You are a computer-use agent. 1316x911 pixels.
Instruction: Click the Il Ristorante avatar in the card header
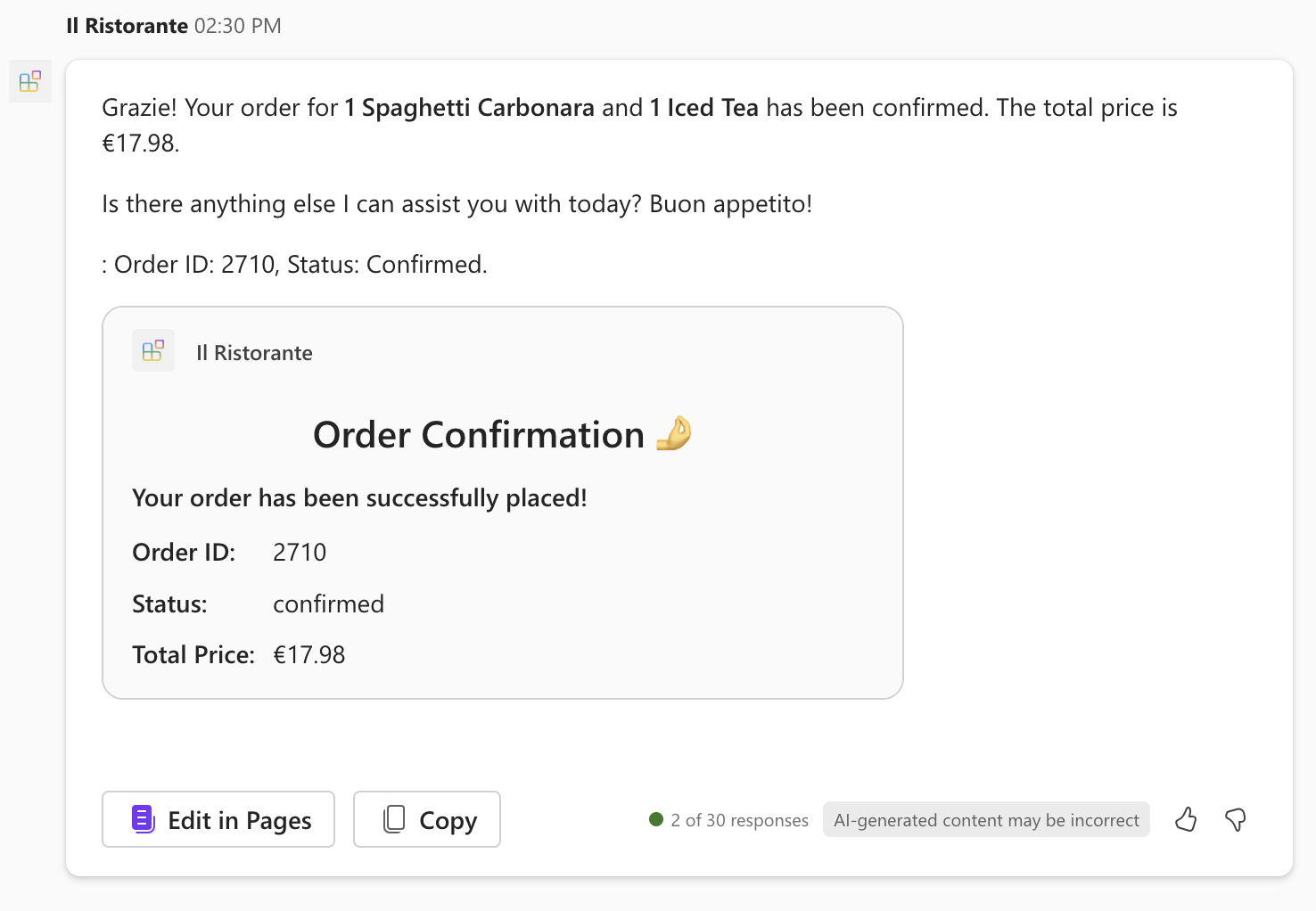click(152, 350)
